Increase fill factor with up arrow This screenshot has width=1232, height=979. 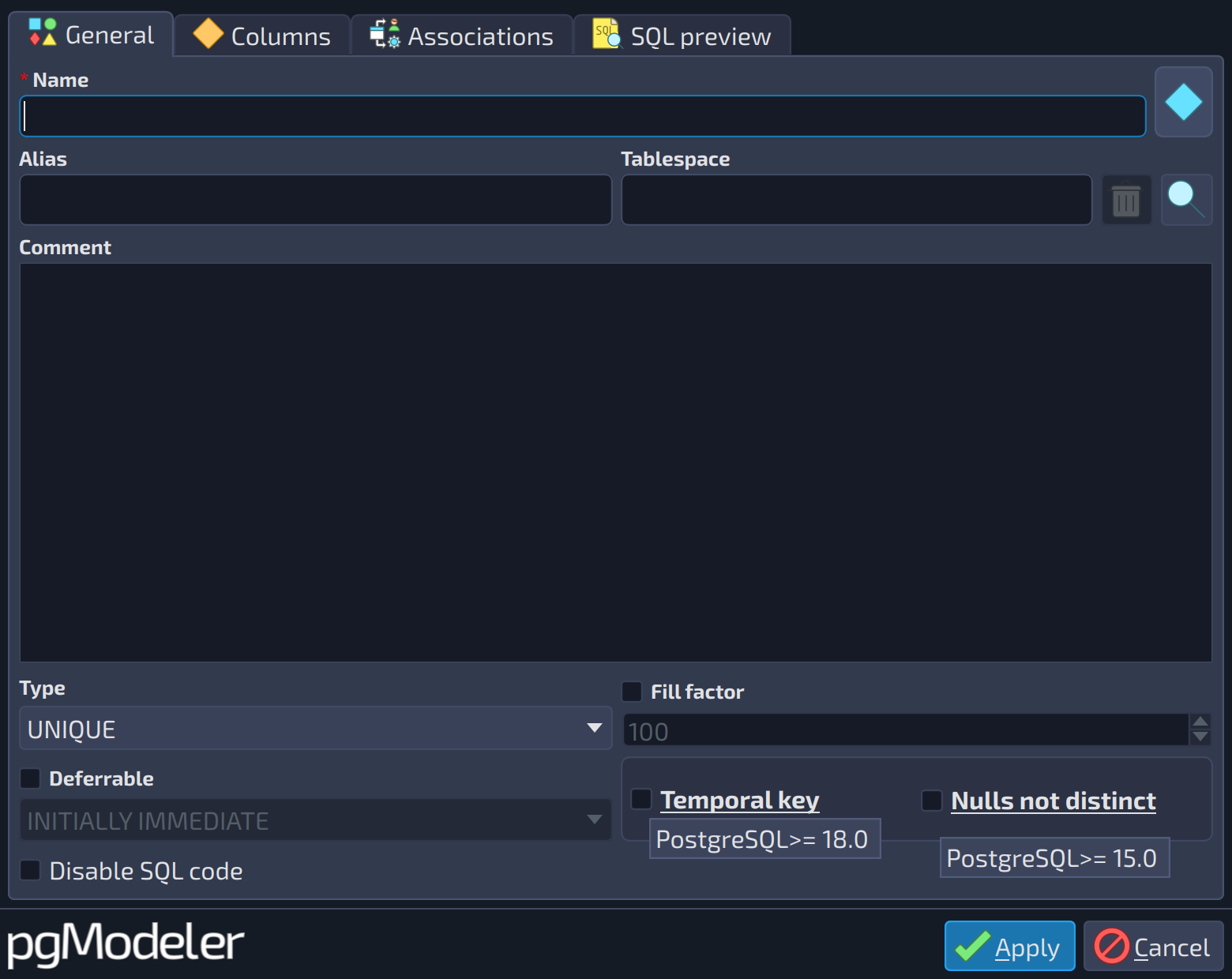[x=1200, y=722]
